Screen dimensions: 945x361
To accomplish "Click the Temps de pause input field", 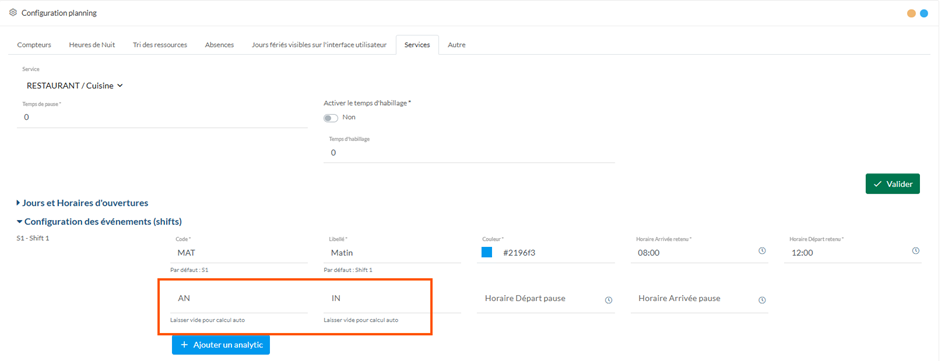I will pyautogui.click(x=162, y=117).
